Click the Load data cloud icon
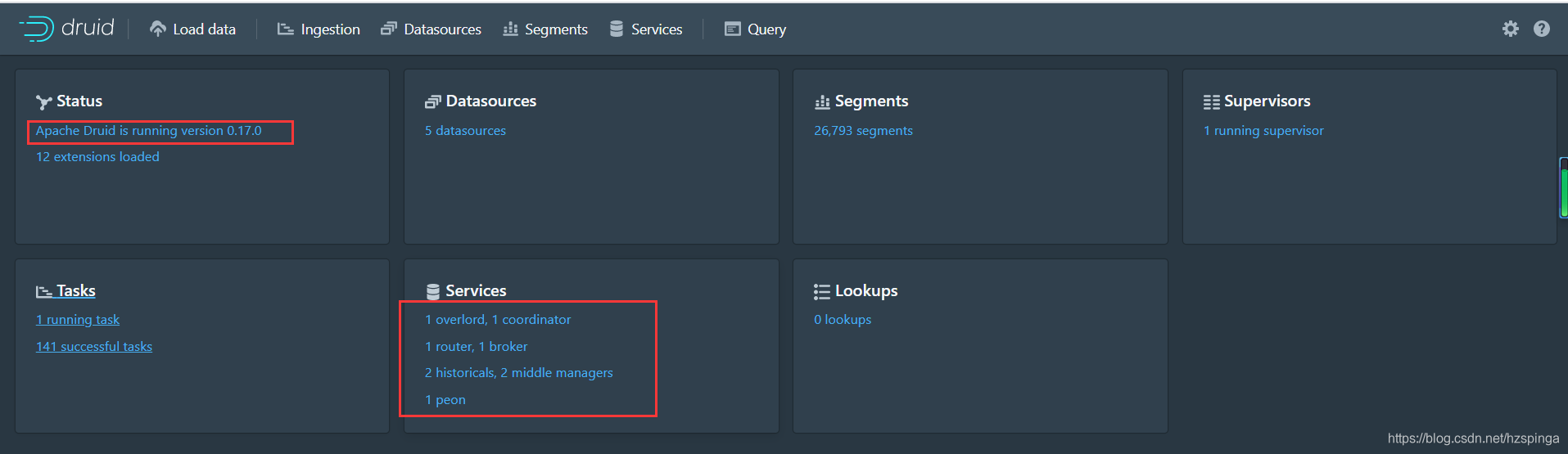The height and width of the screenshot is (454, 1568). (157, 29)
